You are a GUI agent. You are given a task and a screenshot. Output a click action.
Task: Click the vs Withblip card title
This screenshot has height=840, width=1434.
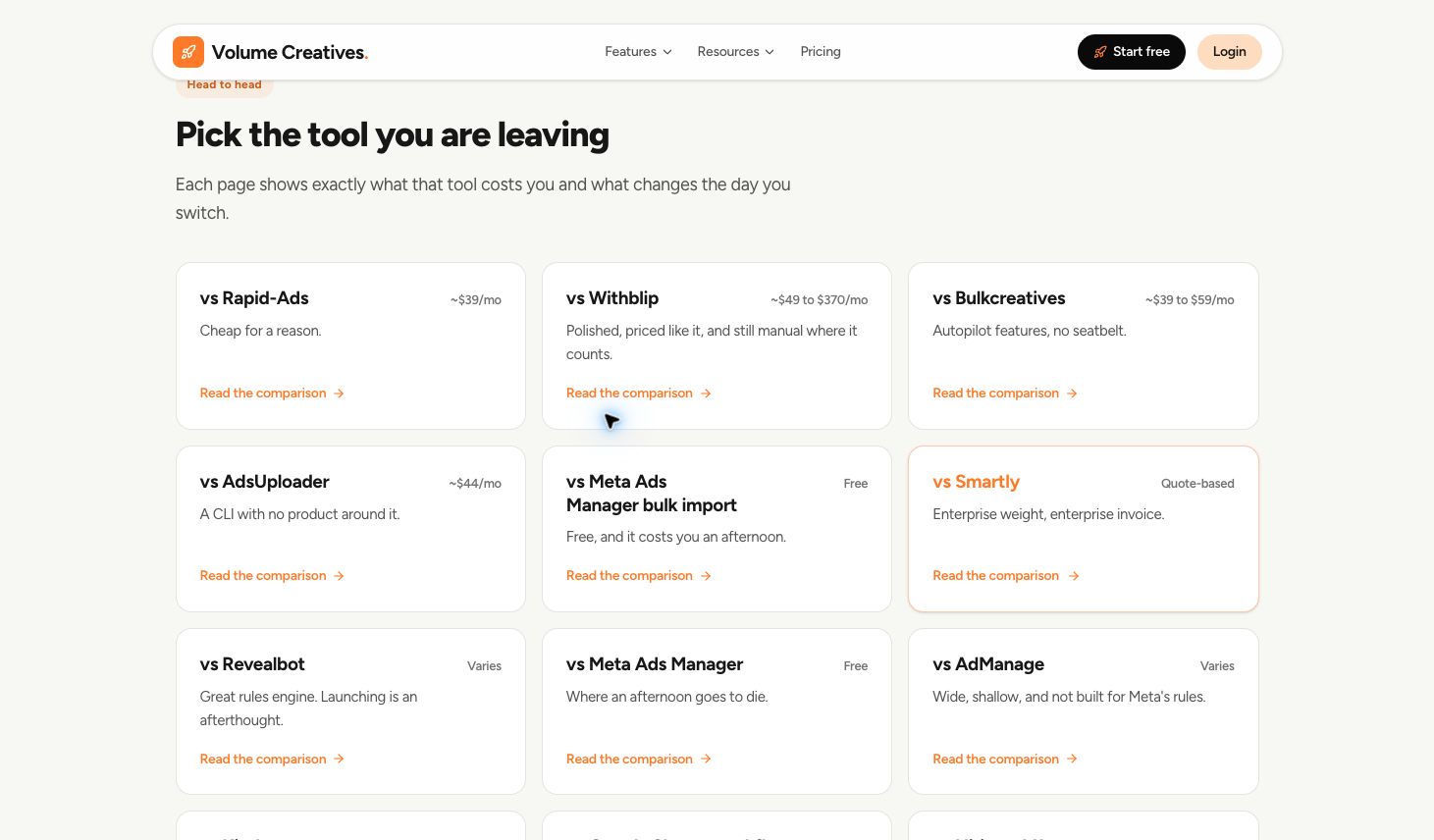click(612, 298)
